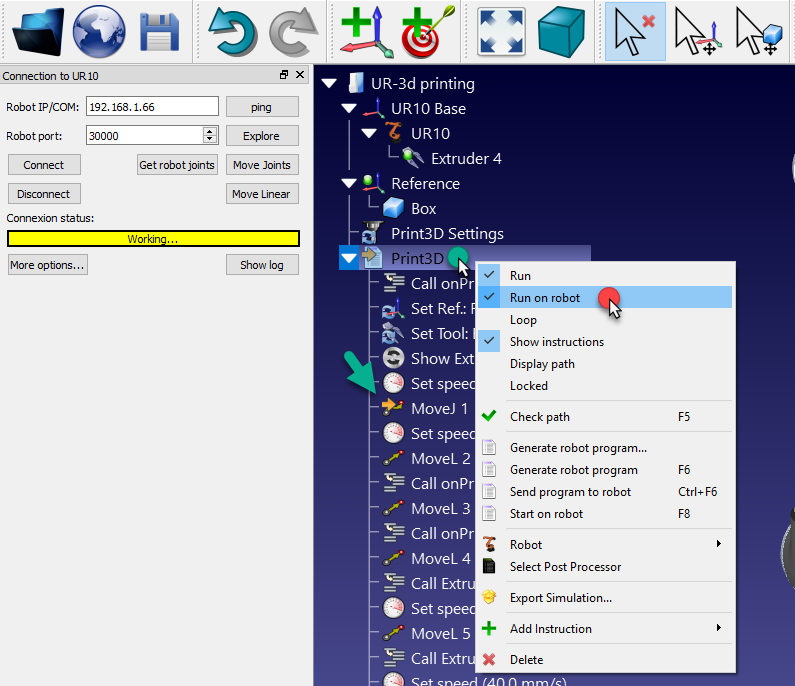This screenshot has width=795, height=686.
Task: Toggle Show instructions in context menu
Action: click(556, 342)
